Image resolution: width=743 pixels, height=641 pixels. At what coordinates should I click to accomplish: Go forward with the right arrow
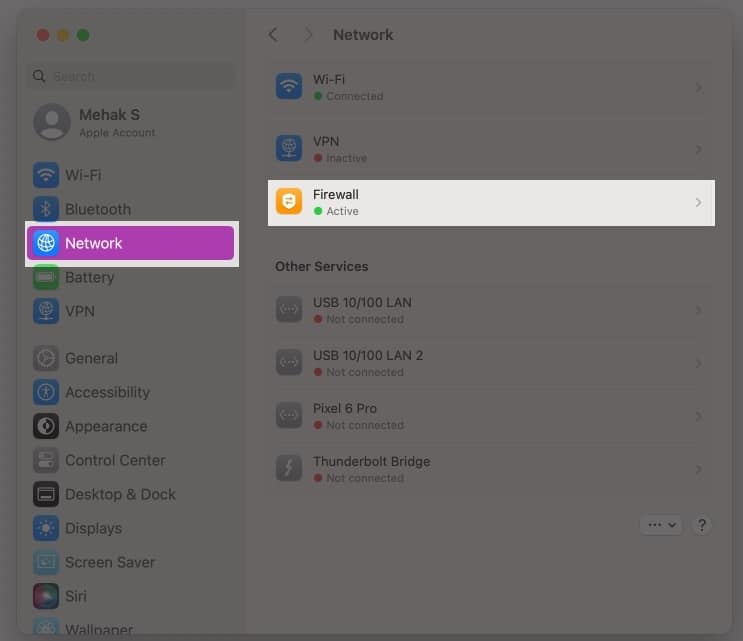308,35
